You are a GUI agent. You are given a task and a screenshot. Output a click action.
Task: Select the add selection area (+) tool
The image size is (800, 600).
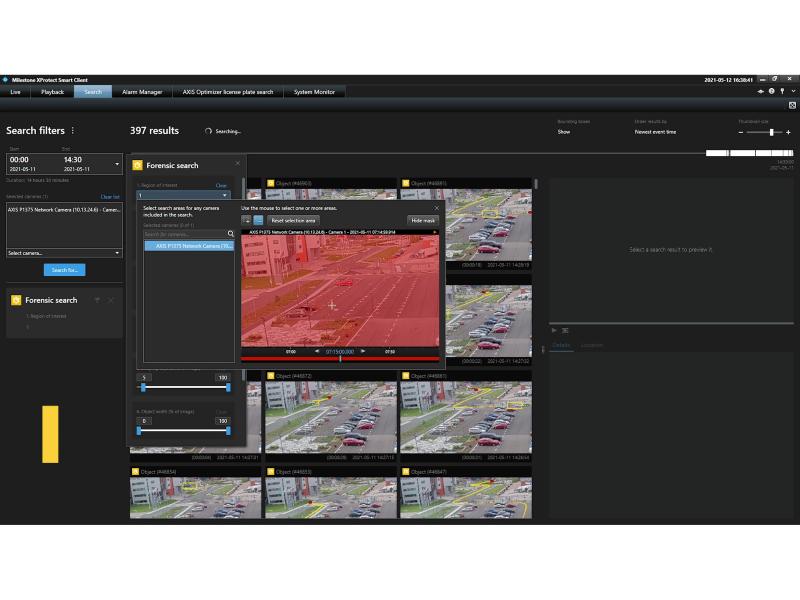pos(246,220)
